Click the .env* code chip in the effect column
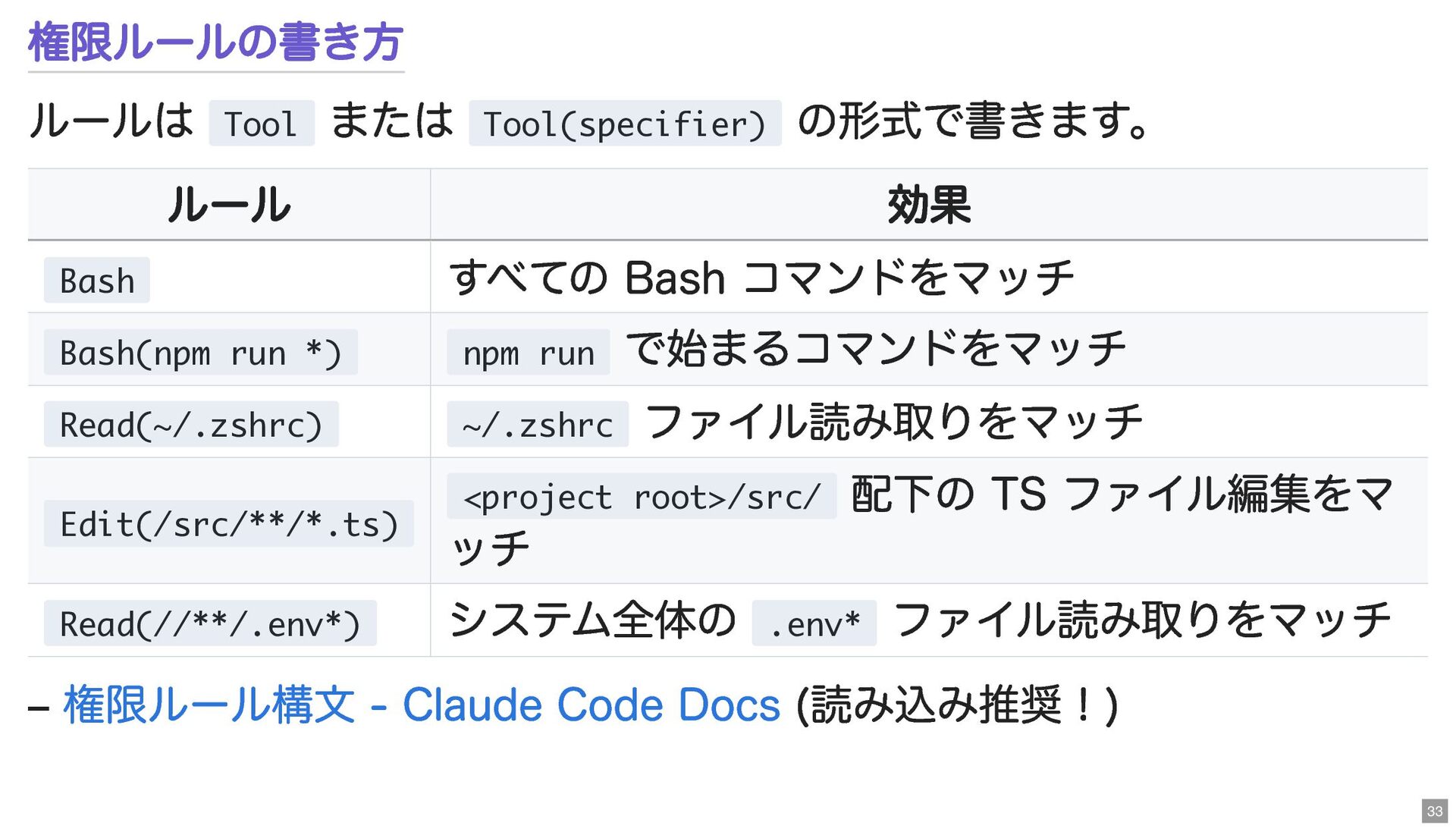 814,623
